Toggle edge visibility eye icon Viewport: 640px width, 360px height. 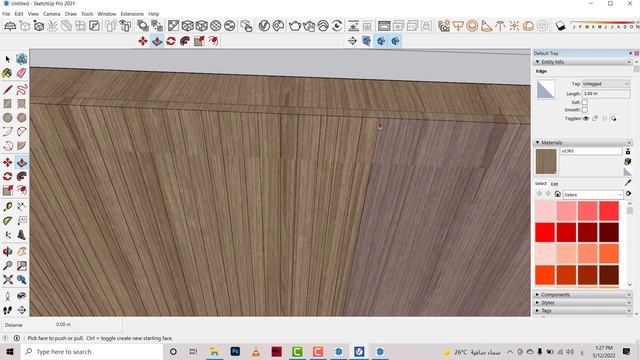click(586, 118)
